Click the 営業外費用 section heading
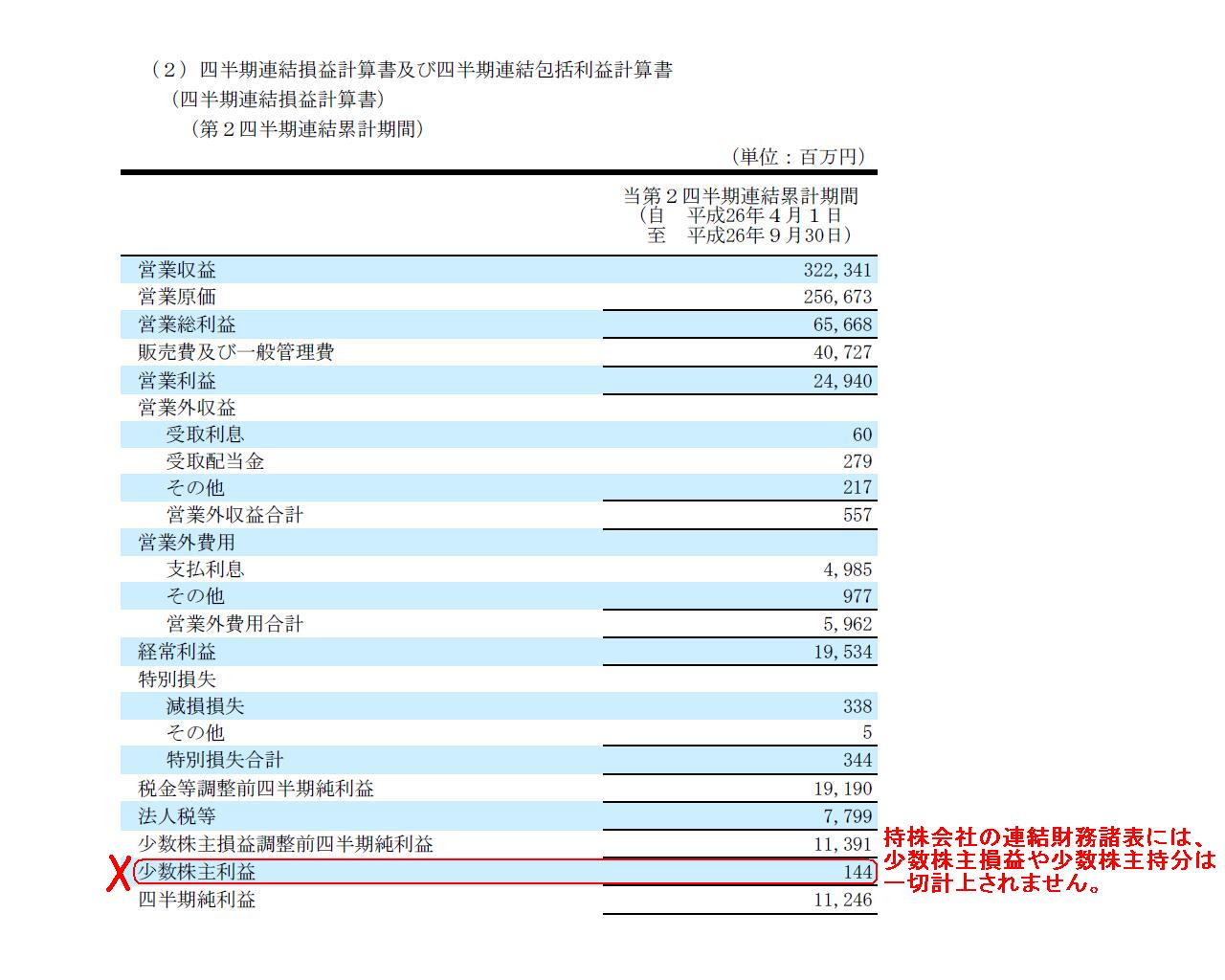Screen dimensions: 1225x980 click(x=187, y=543)
